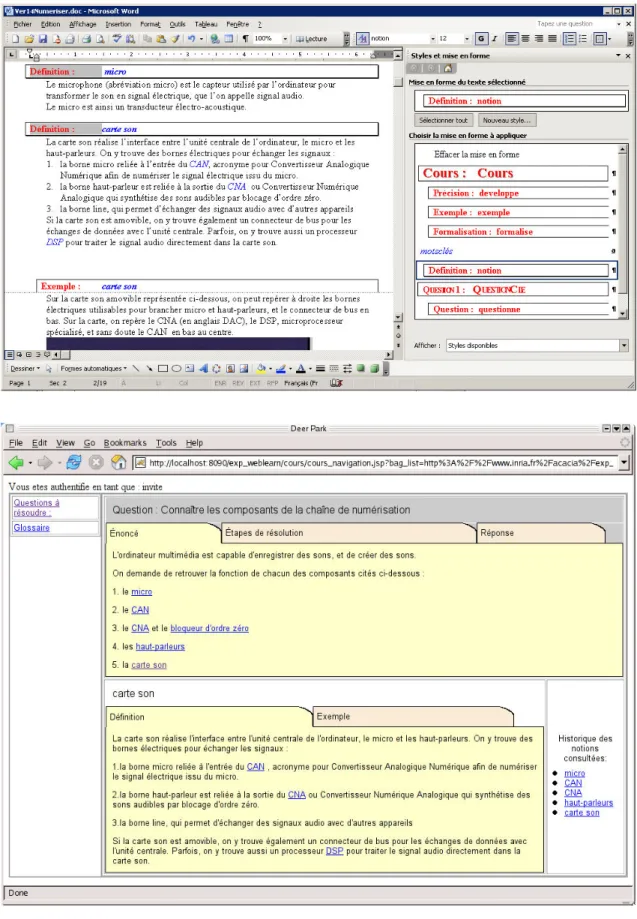Click the font color A icon in drawing toolbar
The width and height of the screenshot is (637, 919).
coord(301,369)
